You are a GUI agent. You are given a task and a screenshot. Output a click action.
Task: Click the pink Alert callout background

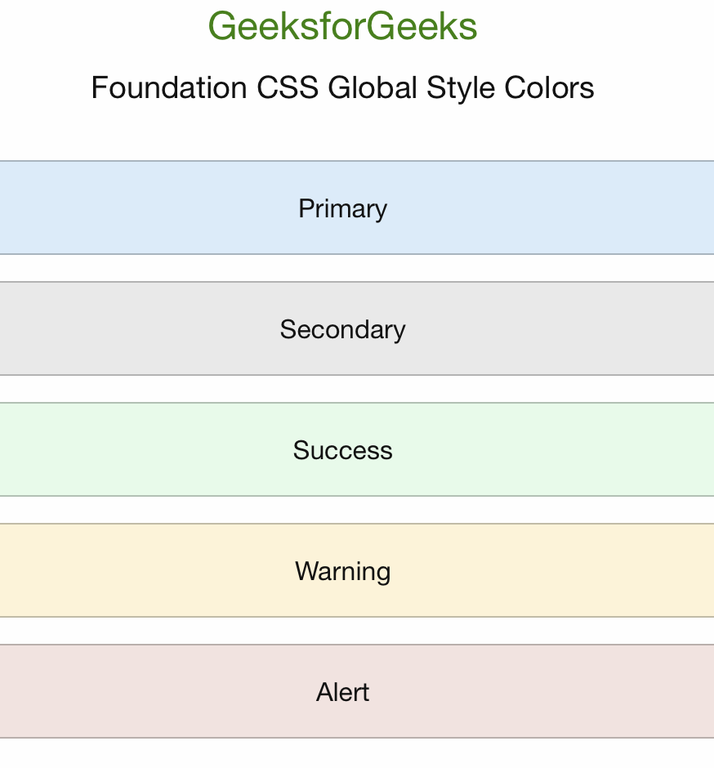tap(120, 692)
